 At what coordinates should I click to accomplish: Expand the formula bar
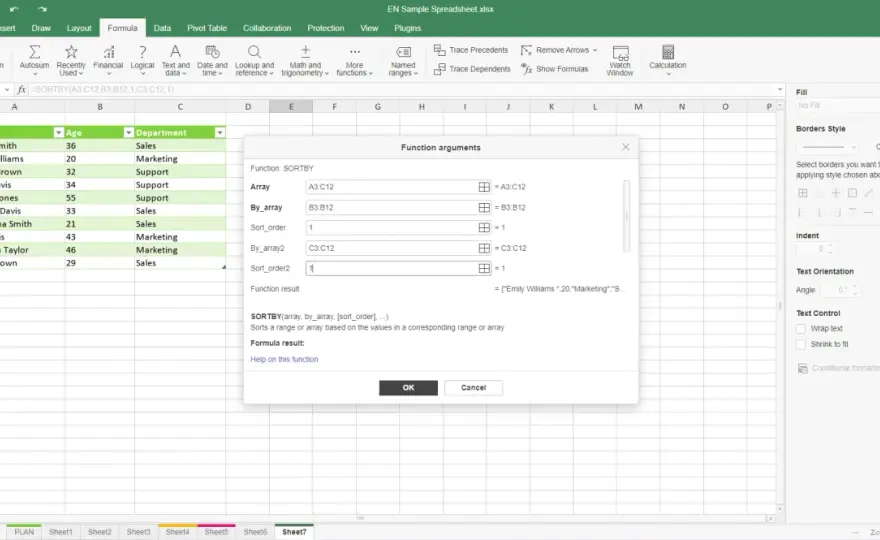coord(780,89)
